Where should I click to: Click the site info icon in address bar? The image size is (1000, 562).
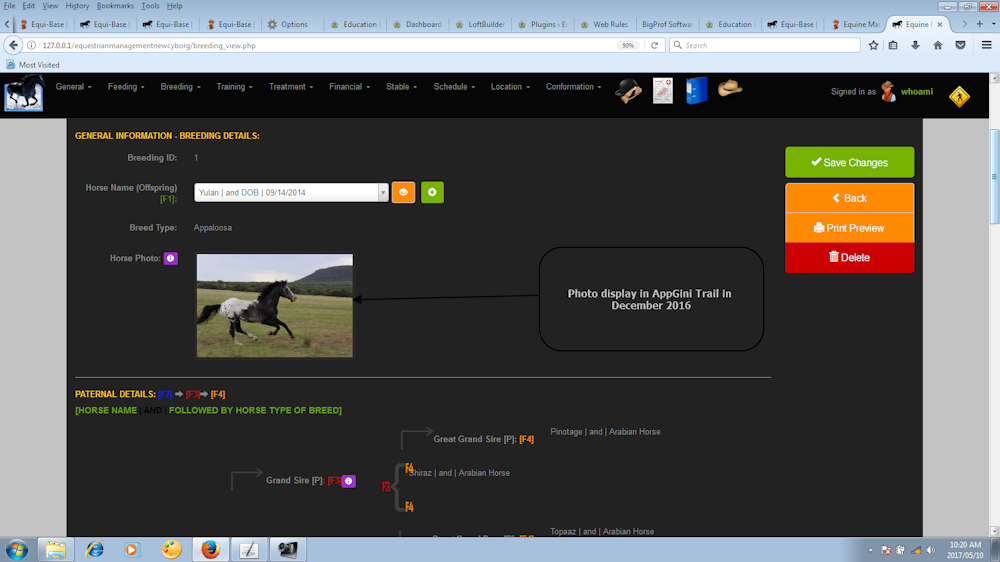31,45
